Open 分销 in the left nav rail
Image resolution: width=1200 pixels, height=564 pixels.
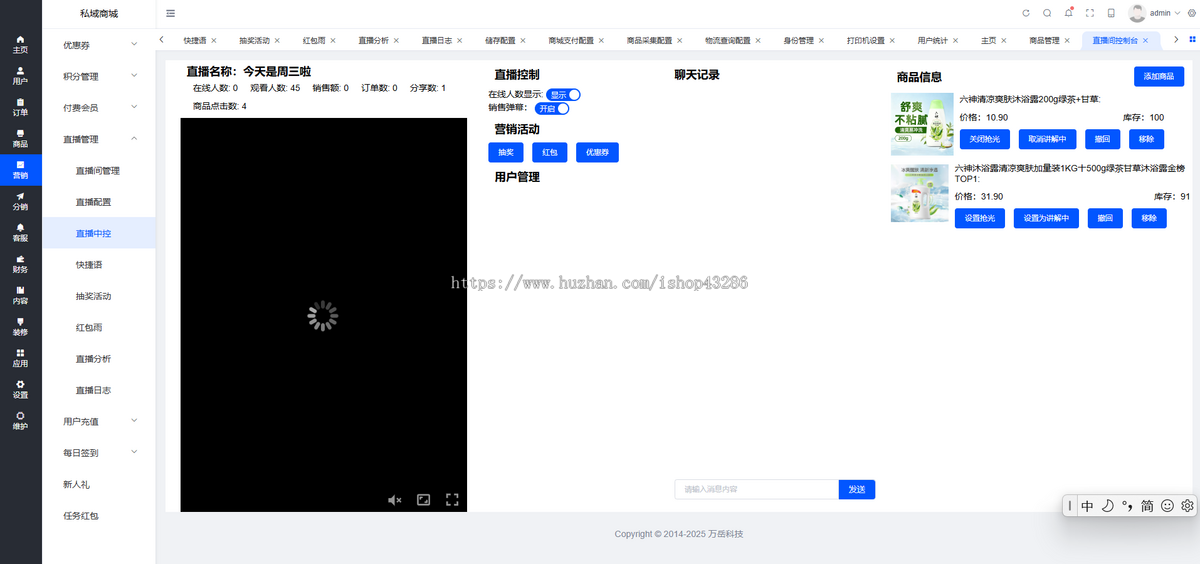20,201
